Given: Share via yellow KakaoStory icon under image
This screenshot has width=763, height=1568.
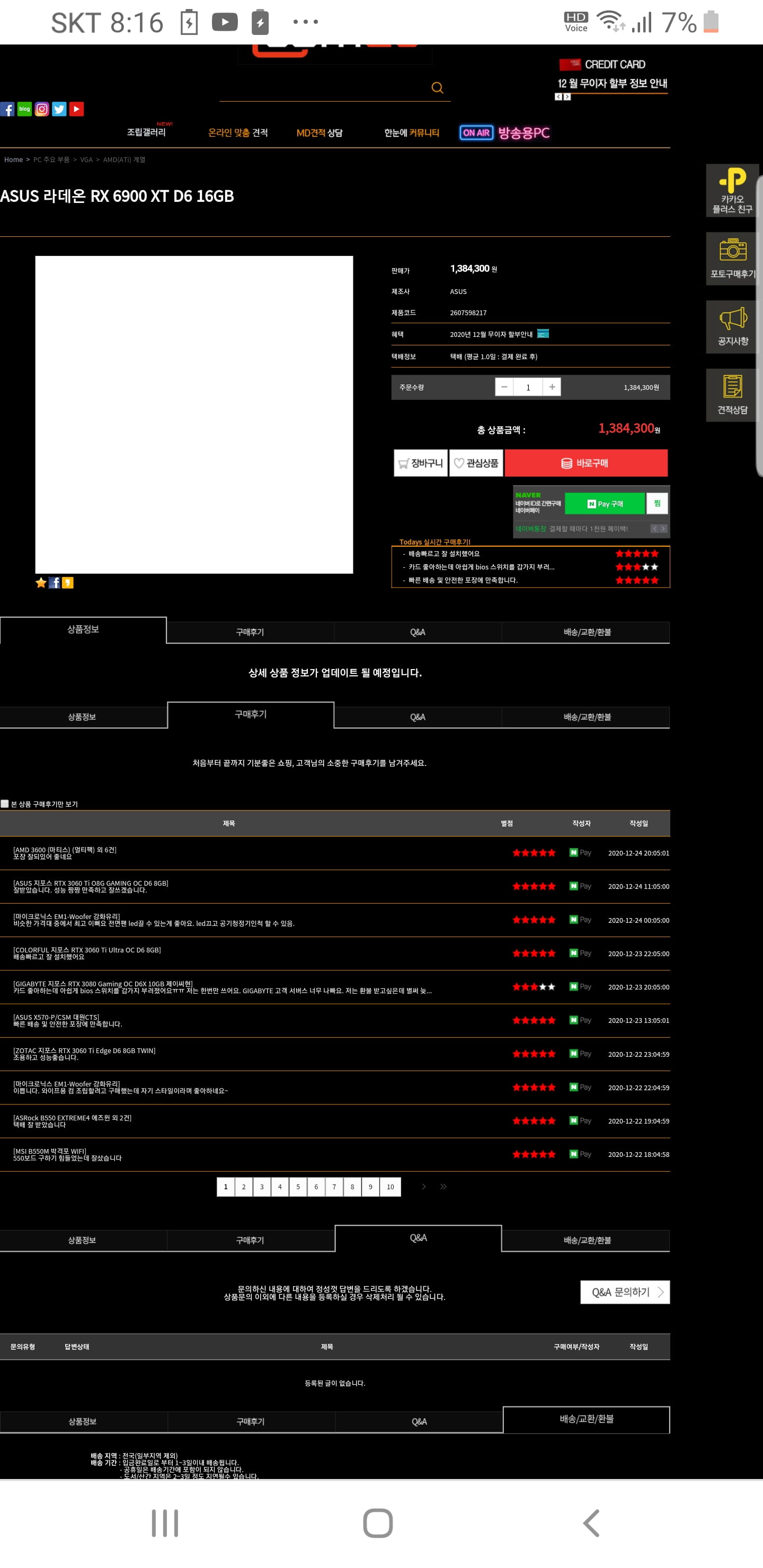Looking at the screenshot, I should click(68, 583).
